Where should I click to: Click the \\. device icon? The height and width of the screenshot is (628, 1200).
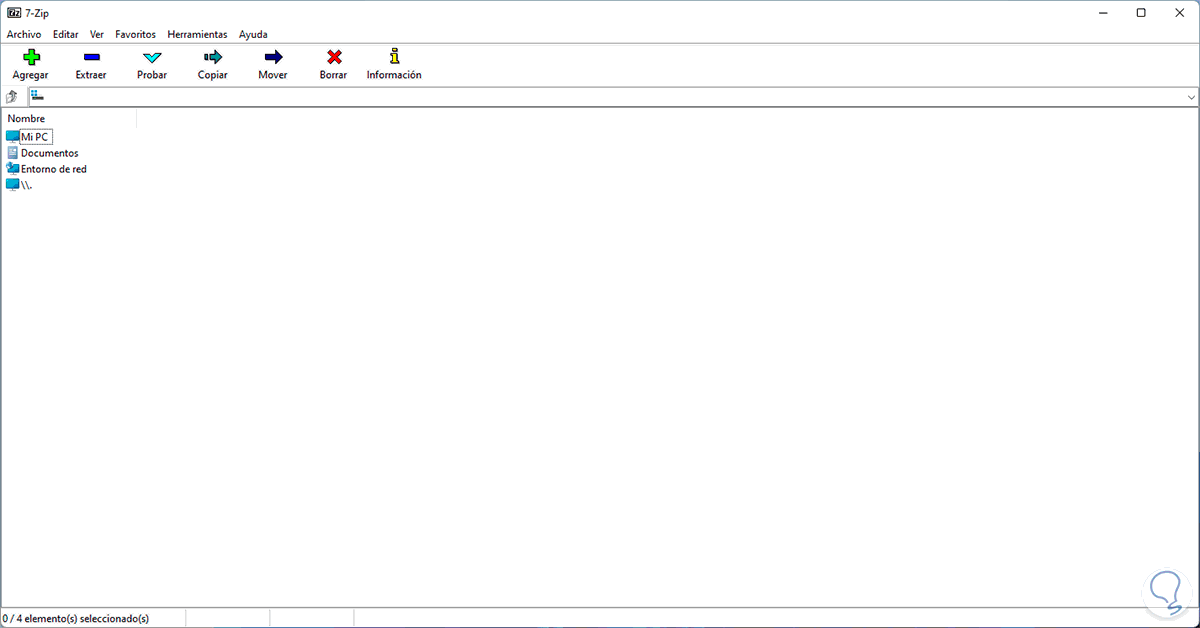click(13, 185)
